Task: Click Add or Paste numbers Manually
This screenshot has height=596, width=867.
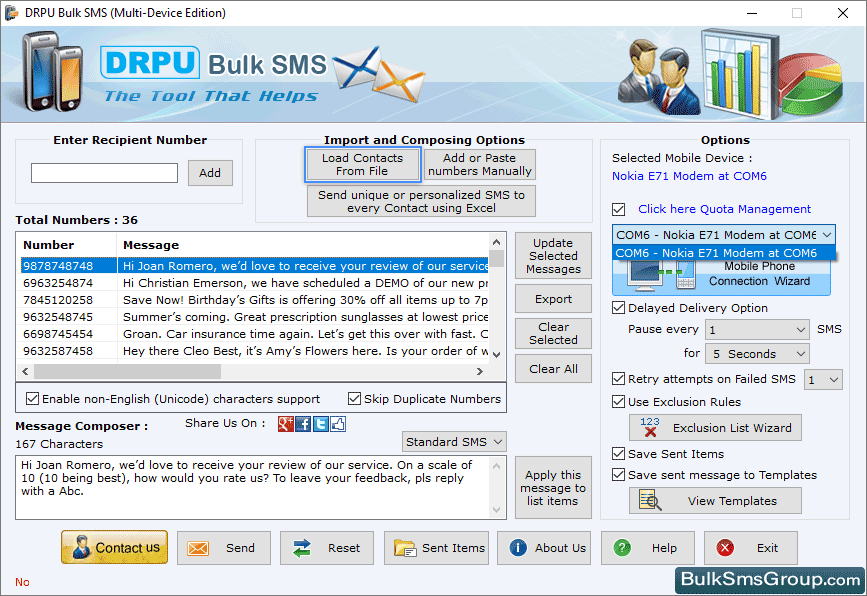Action: [x=479, y=165]
